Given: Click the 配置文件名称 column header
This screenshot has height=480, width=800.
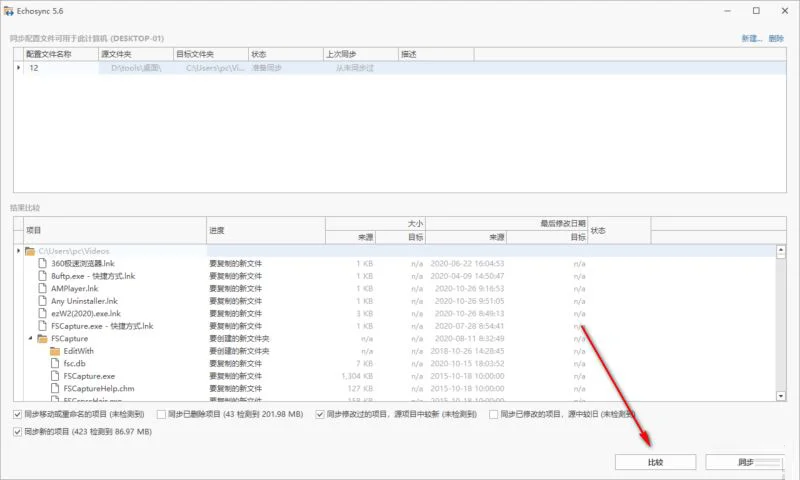Looking at the screenshot, I should pyautogui.click(x=61, y=54).
